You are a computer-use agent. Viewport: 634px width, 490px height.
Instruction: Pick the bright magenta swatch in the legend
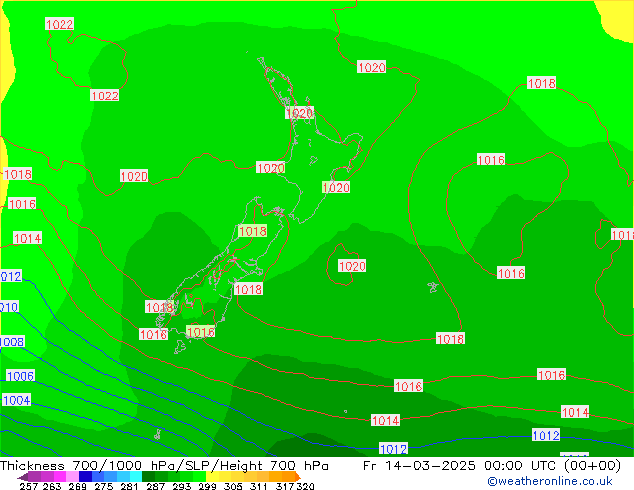[60, 477]
